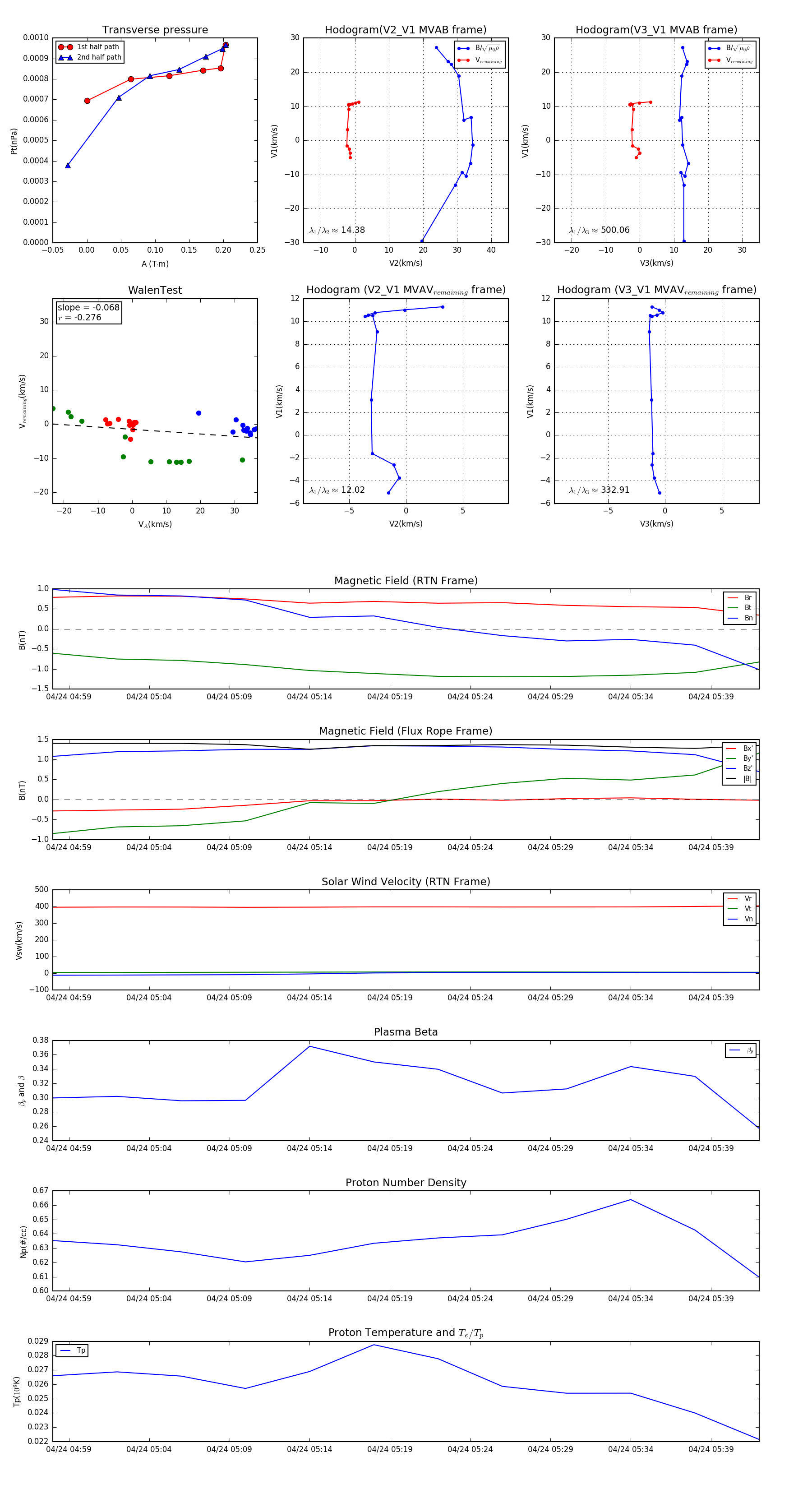812x1489 pixels.
Task: Select the By' legend entry
Action: click(x=739, y=758)
